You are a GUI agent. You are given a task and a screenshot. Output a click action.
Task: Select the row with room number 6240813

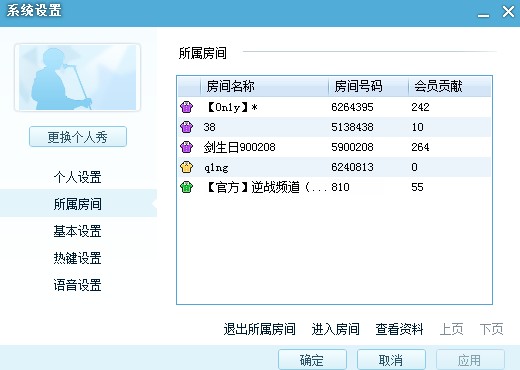coord(334,167)
